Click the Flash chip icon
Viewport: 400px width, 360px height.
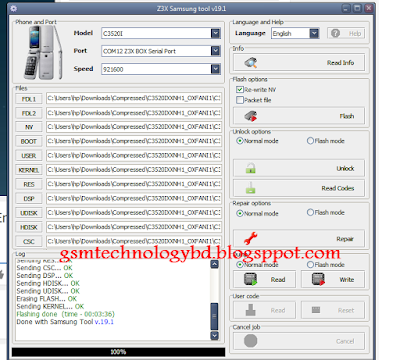[x=251, y=116]
